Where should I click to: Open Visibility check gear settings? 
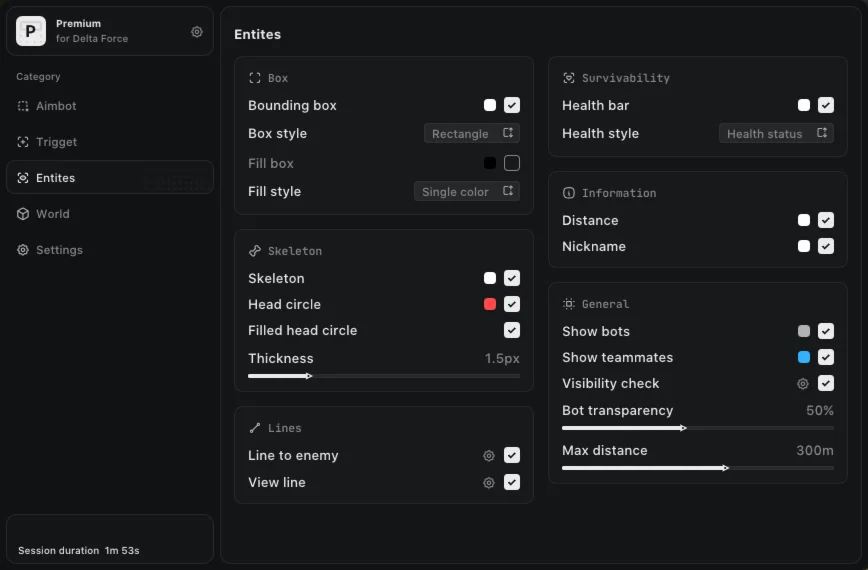(803, 384)
